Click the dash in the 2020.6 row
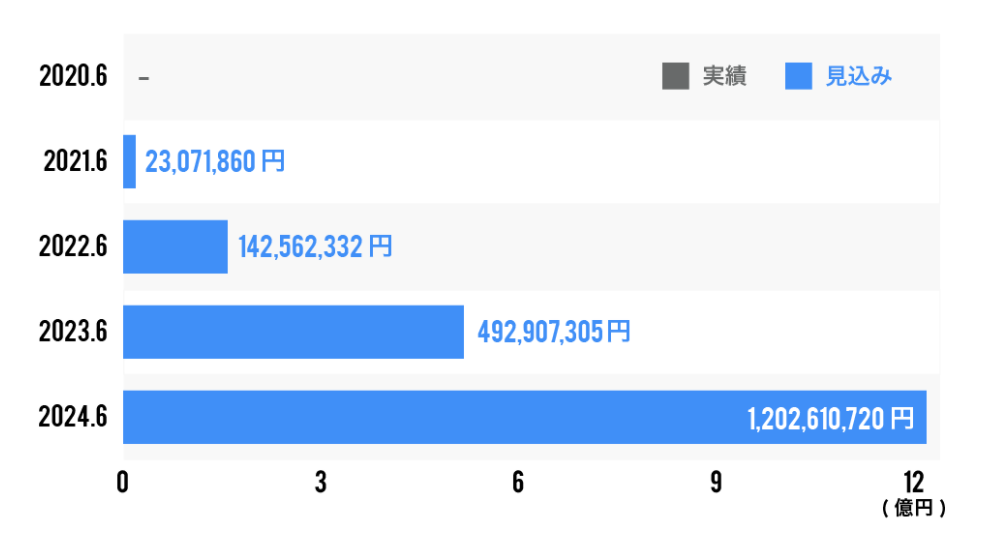This screenshot has height=542, width=991. coord(143,78)
